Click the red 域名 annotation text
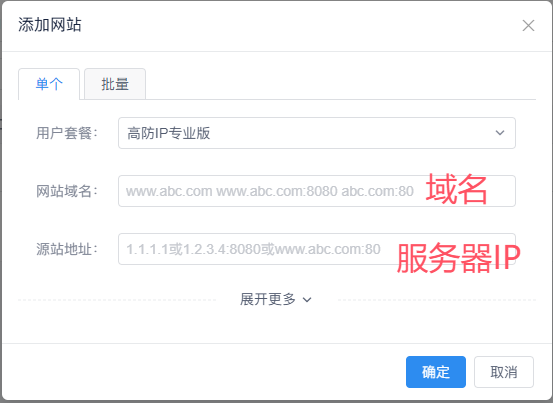This screenshot has height=403, width=553. 456,189
